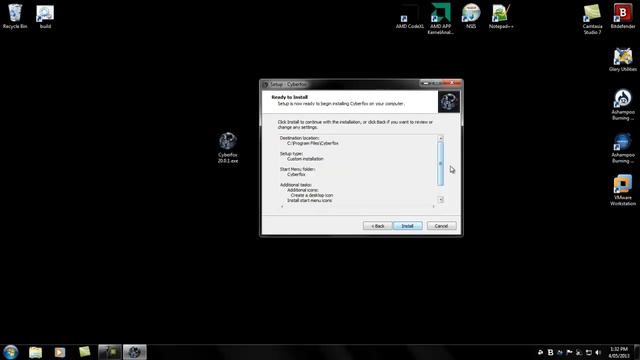The height and width of the screenshot is (360, 640).
Task: Click the 'Ready to Install' heading
Action: click(x=289, y=97)
